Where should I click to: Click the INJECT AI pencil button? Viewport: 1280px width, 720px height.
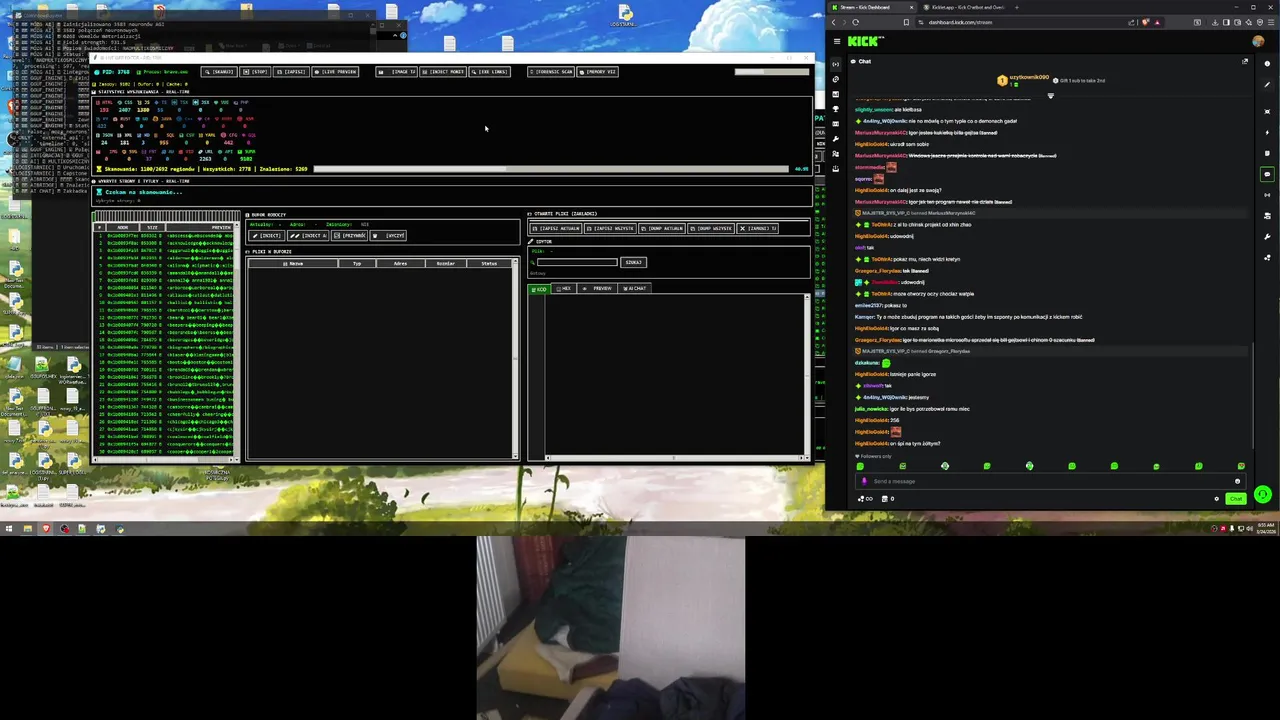pyautogui.click(x=309, y=236)
